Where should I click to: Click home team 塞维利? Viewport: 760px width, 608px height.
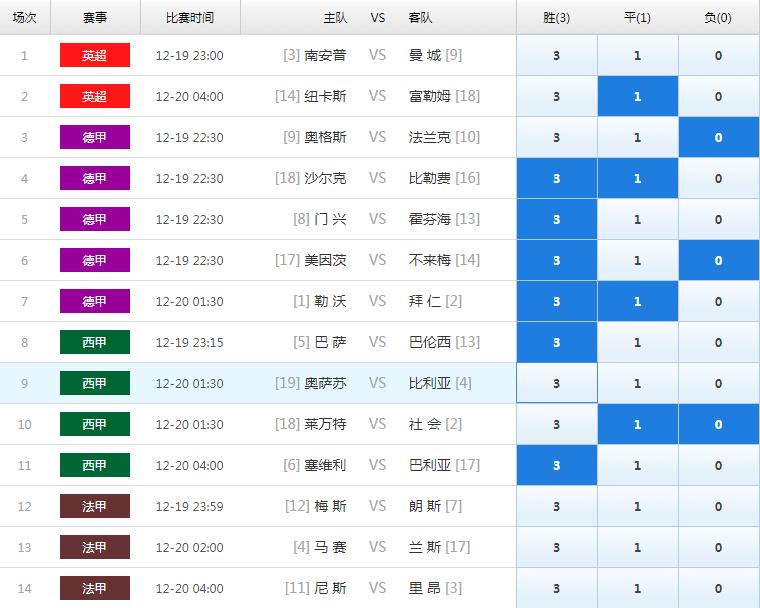pos(325,465)
